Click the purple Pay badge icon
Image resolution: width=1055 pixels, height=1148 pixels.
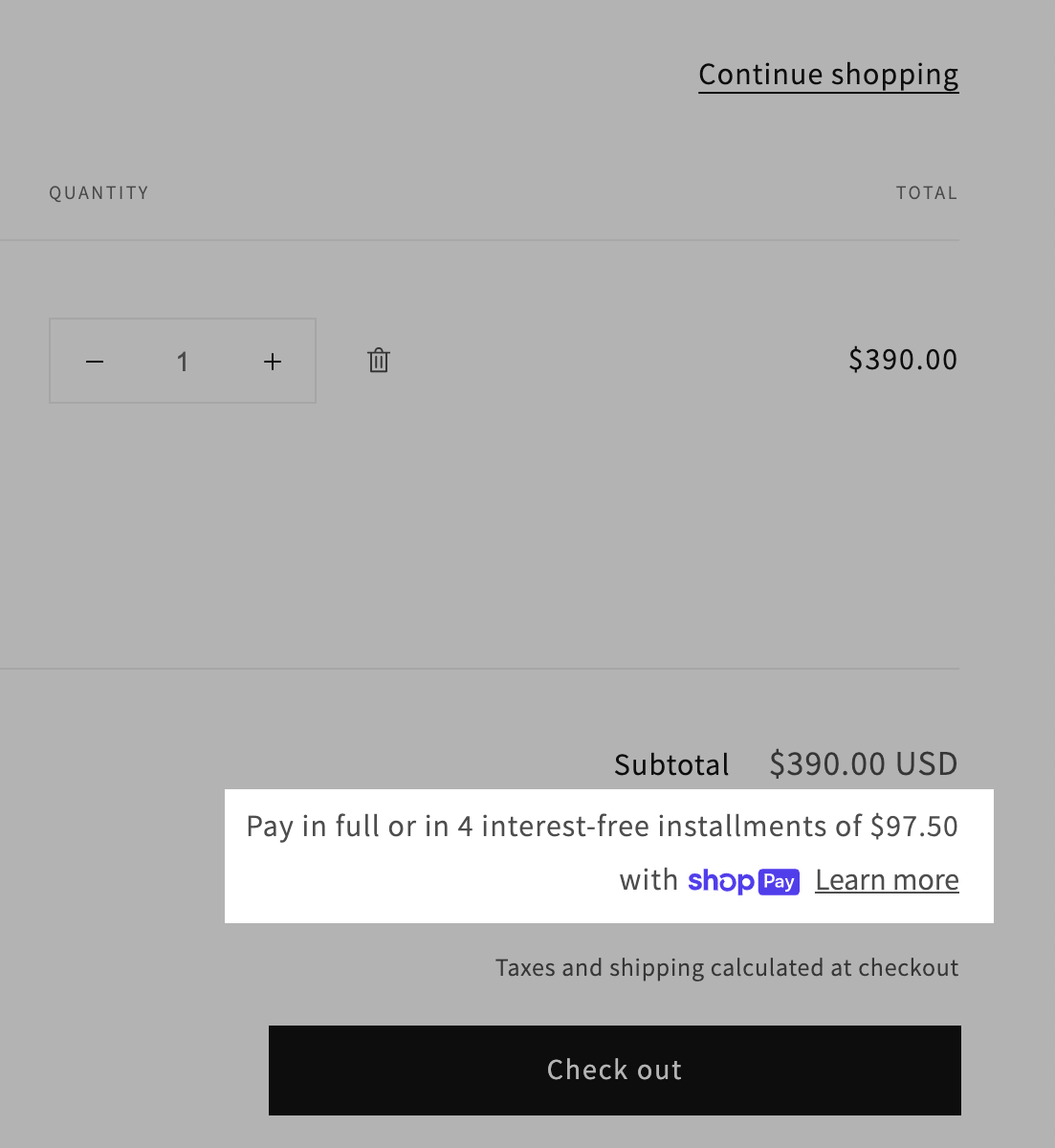tap(779, 881)
